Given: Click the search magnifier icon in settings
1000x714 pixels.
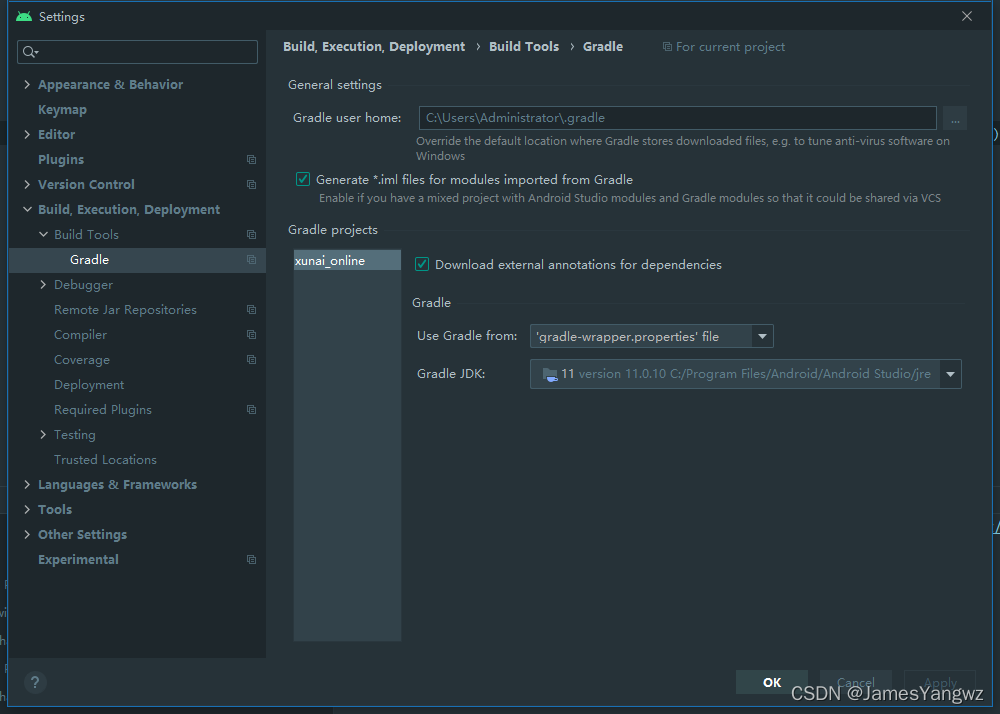Looking at the screenshot, I should [x=29, y=52].
